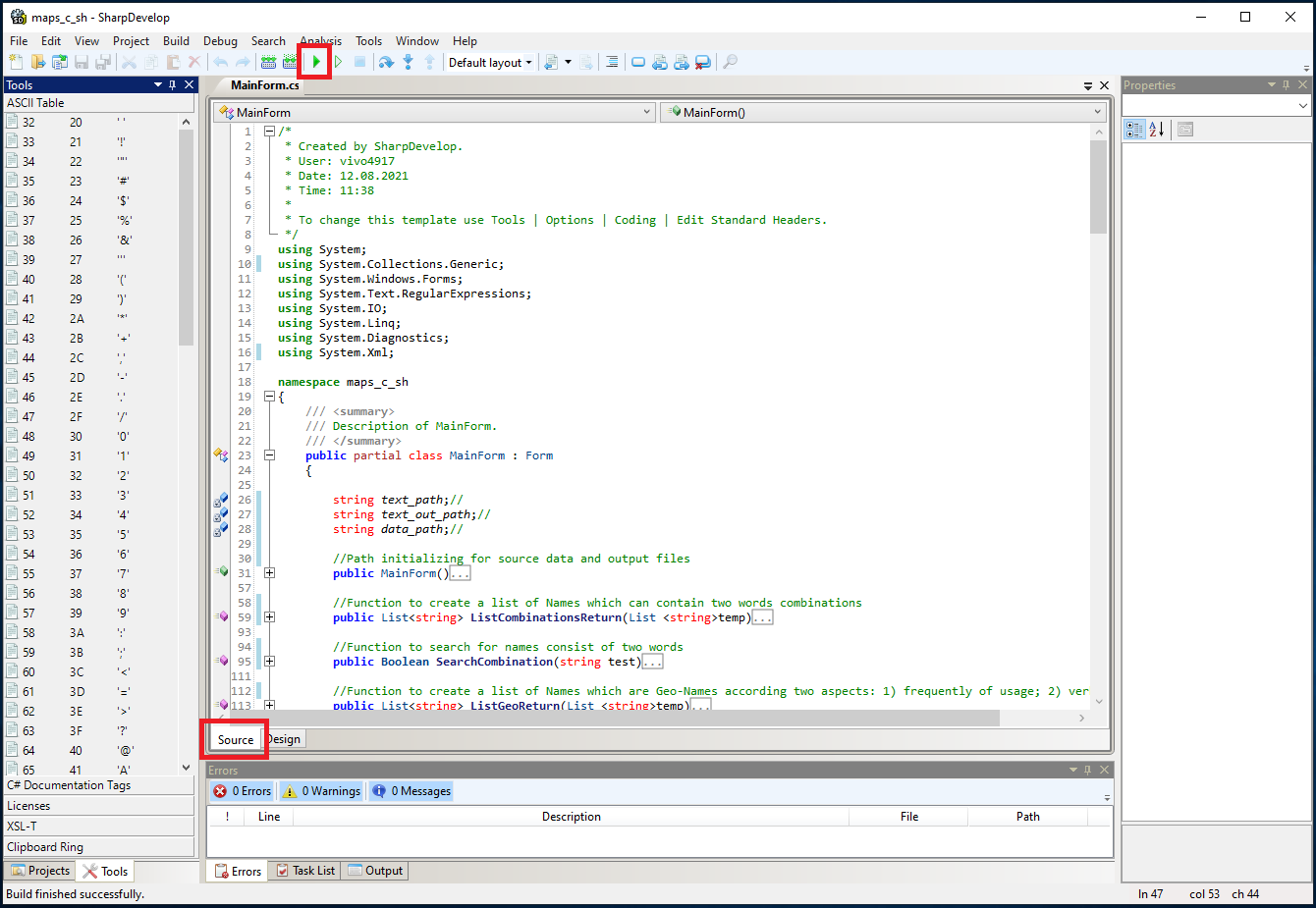Click the Step Out debug icon
Screen dimensions: 1316x908
pyautogui.click(x=429, y=62)
